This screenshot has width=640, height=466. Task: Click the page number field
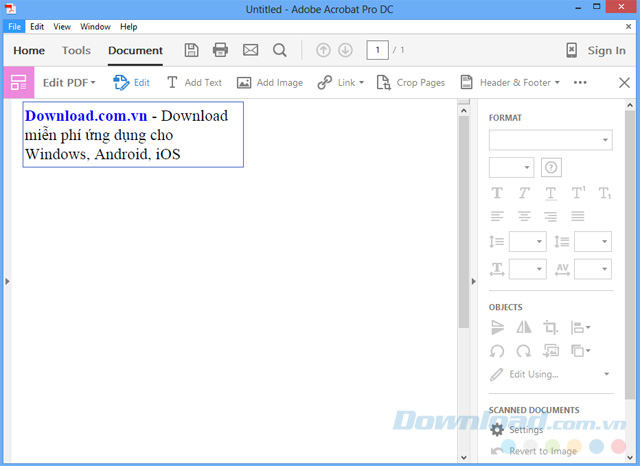378,50
